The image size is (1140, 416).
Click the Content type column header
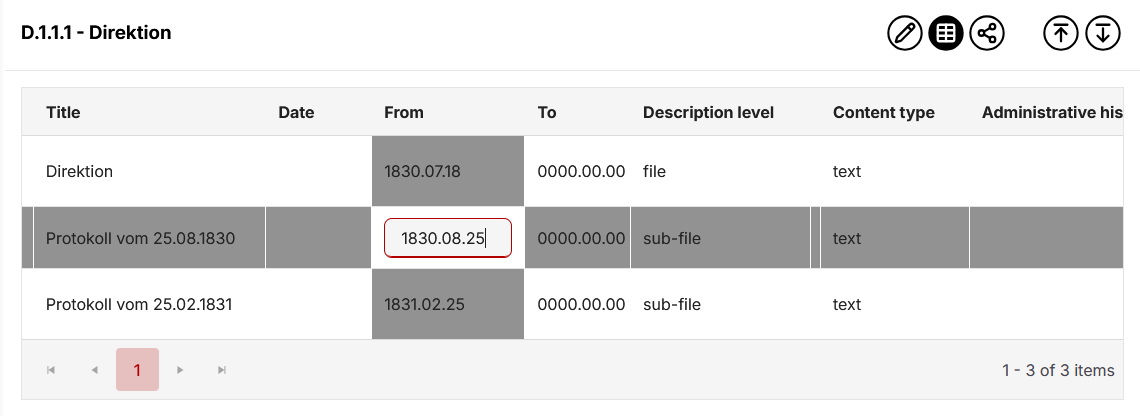point(883,112)
